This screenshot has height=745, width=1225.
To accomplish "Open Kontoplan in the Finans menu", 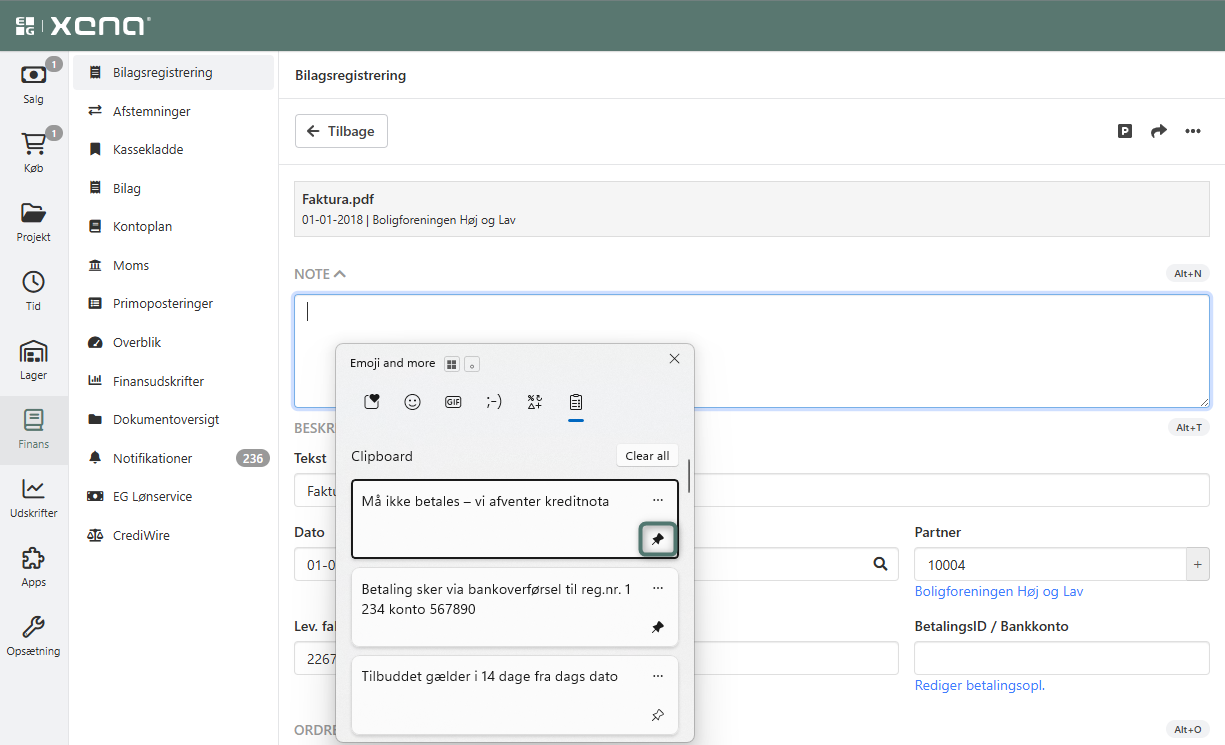I will pos(142,227).
